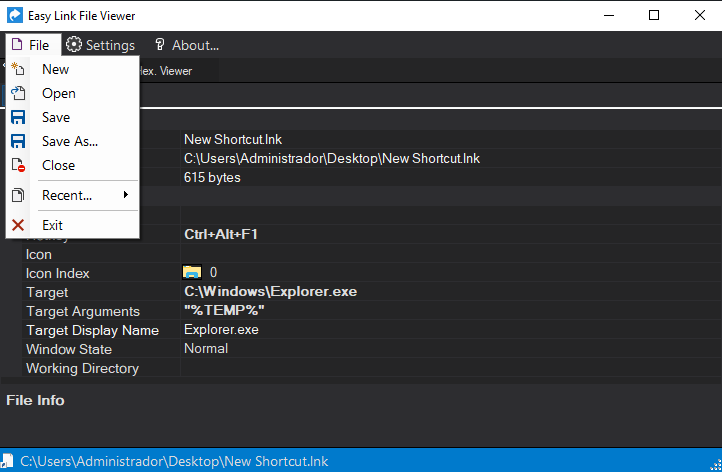Image resolution: width=722 pixels, height=472 pixels.
Task: Click the Target Arguments value "%TEMP%"
Action: tap(224, 310)
